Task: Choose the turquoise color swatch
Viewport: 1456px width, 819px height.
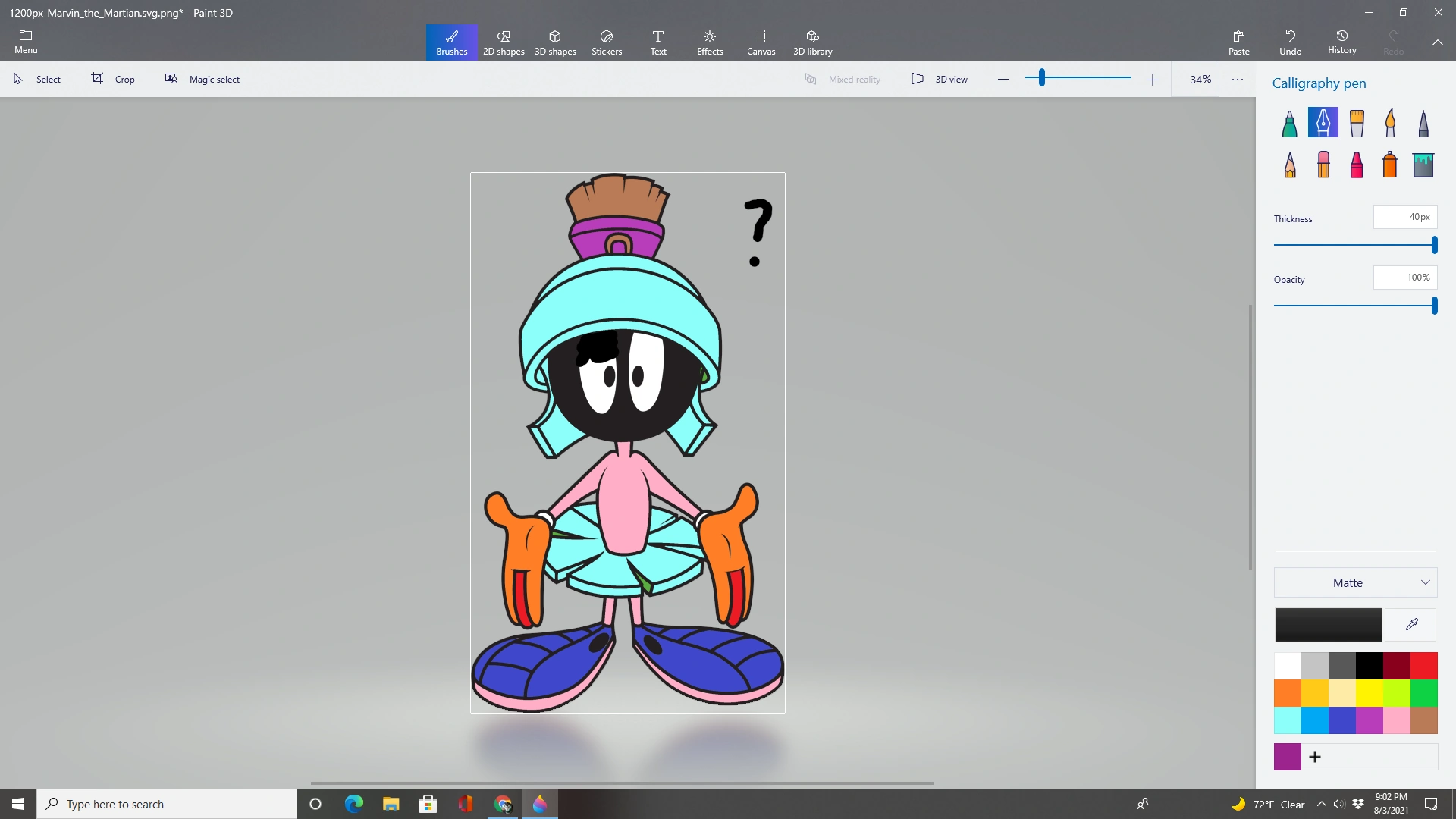Action: click(1287, 720)
